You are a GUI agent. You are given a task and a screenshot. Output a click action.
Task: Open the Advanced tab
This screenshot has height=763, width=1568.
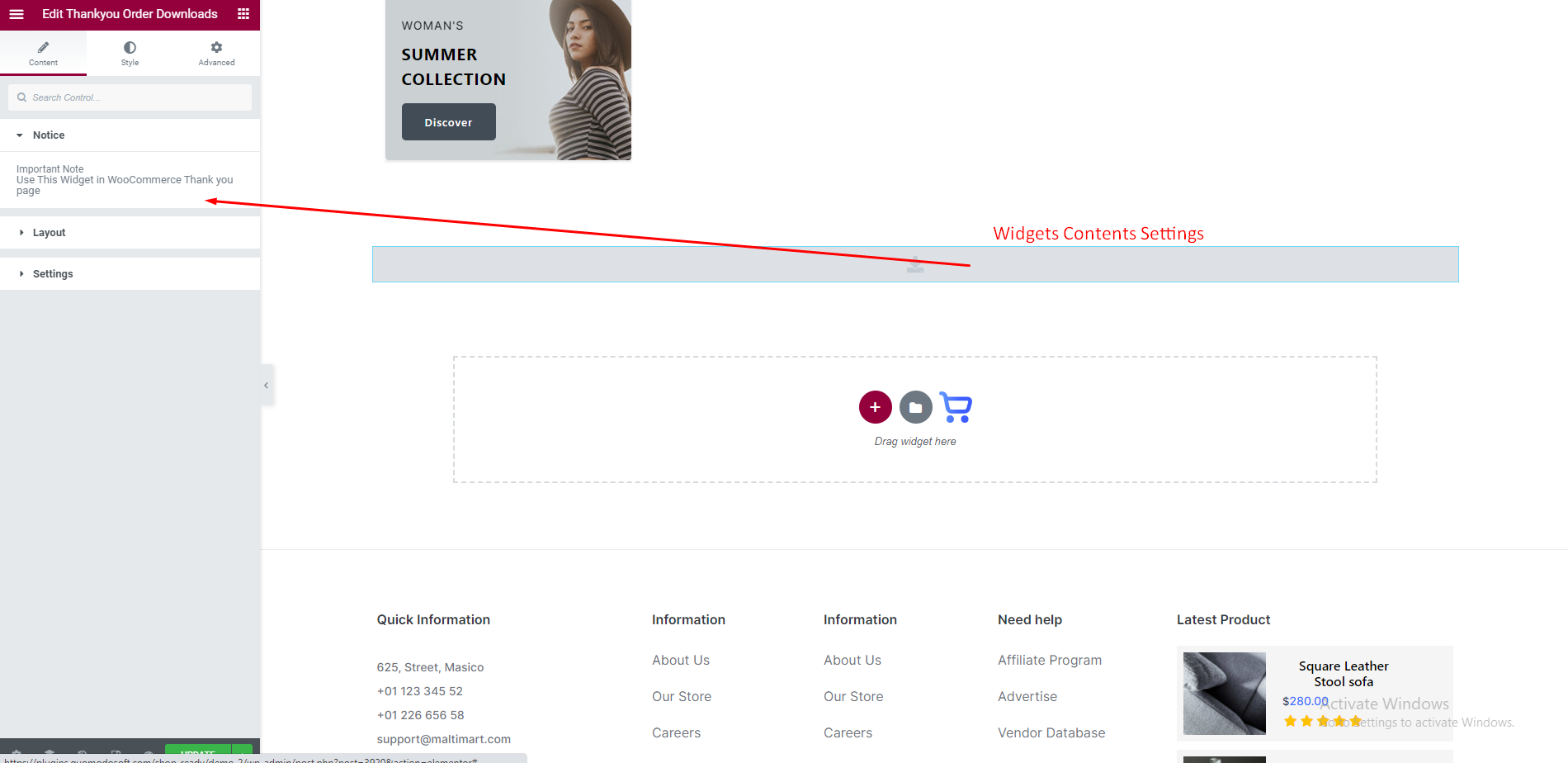pyautogui.click(x=216, y=53)
